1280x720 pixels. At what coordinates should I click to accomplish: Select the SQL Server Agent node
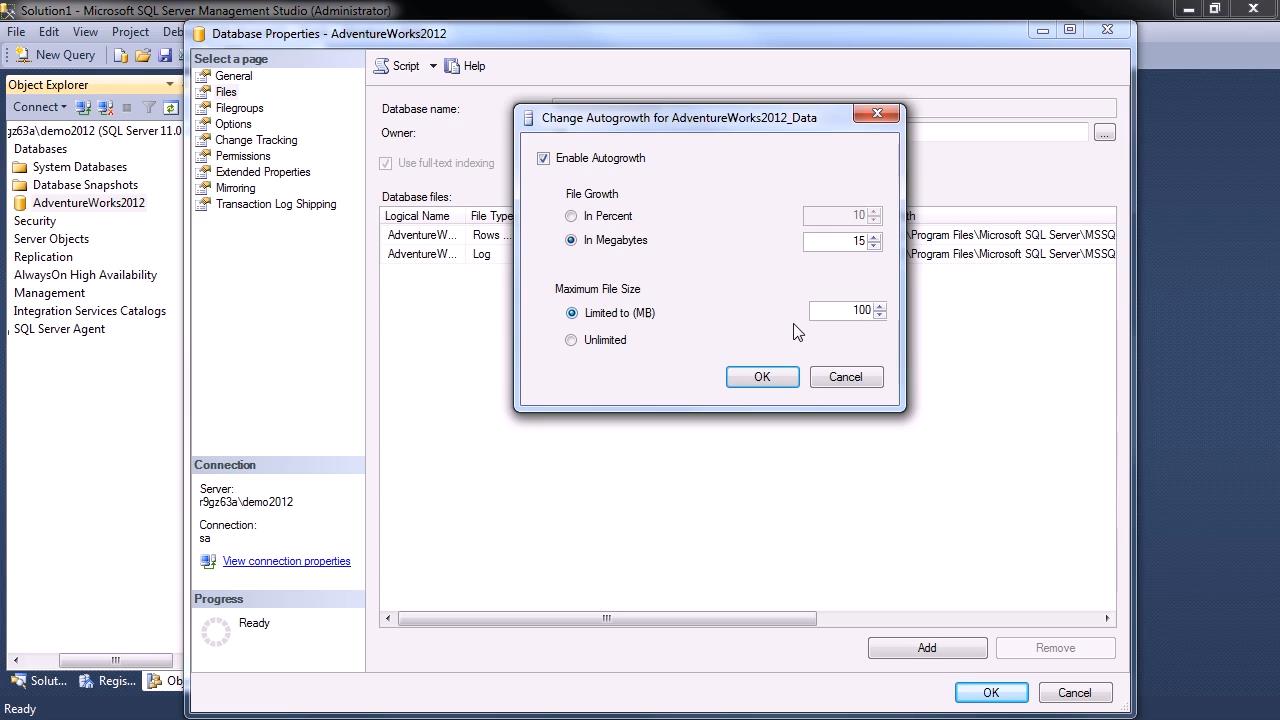coord(59,329)
